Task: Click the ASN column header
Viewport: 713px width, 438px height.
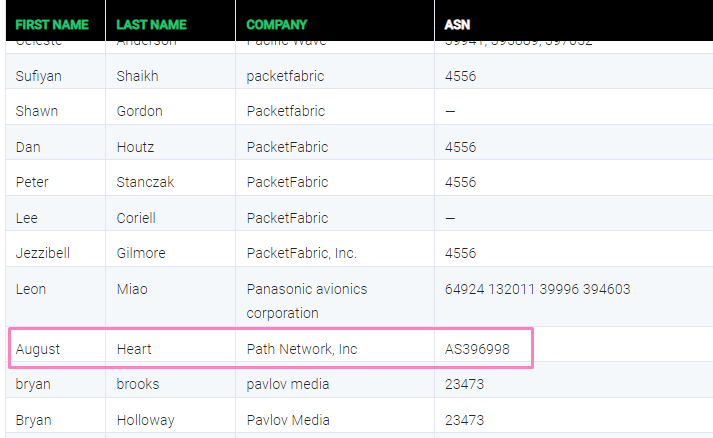Action: (x=457, y=24)
